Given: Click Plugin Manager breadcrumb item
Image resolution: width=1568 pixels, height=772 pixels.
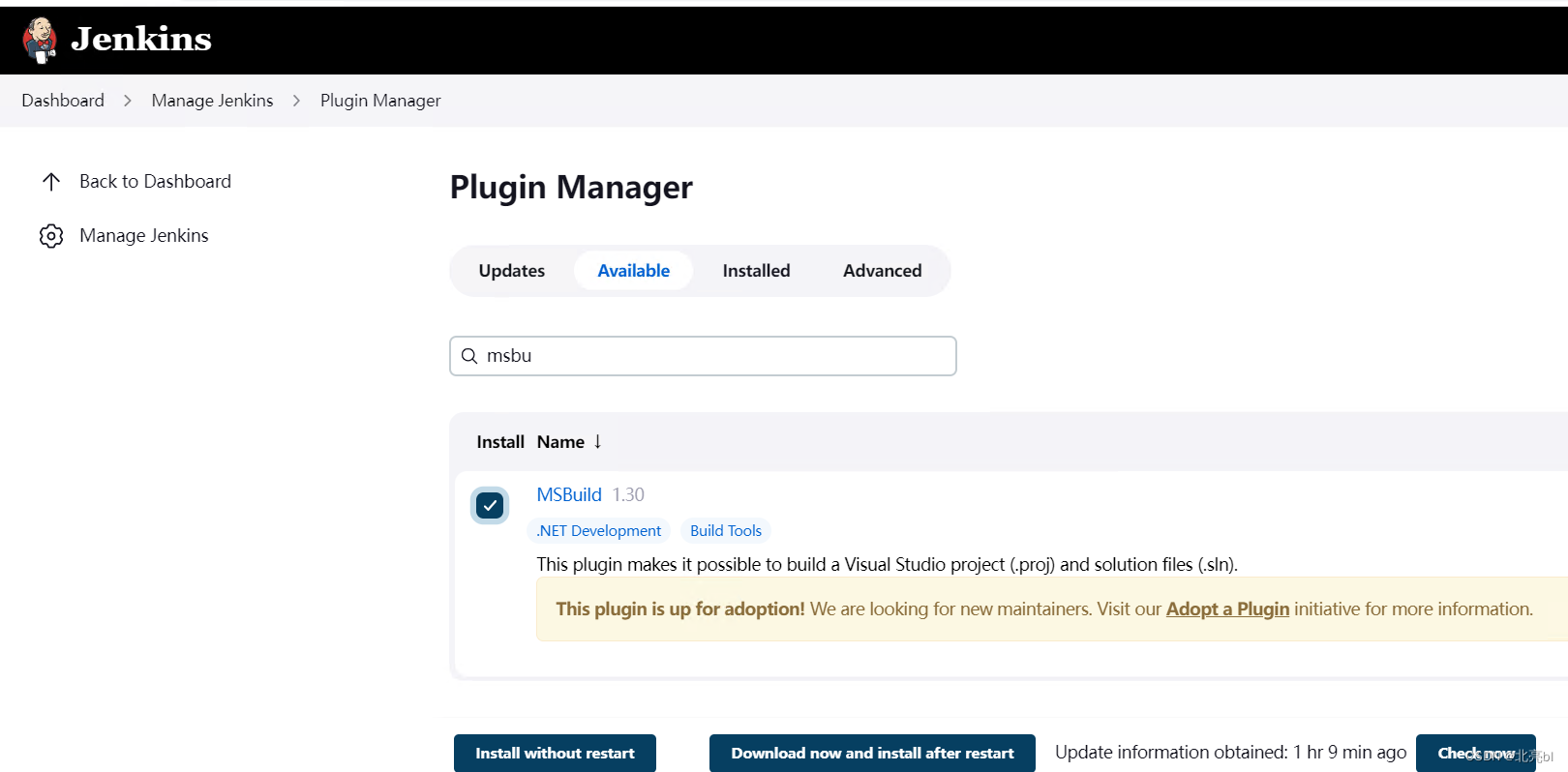Looking at the screenshot, I should (x=380, y=101).
